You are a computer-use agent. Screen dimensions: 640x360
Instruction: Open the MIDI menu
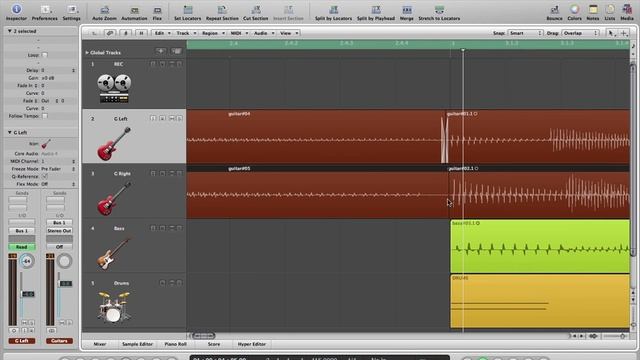(239, 33)
